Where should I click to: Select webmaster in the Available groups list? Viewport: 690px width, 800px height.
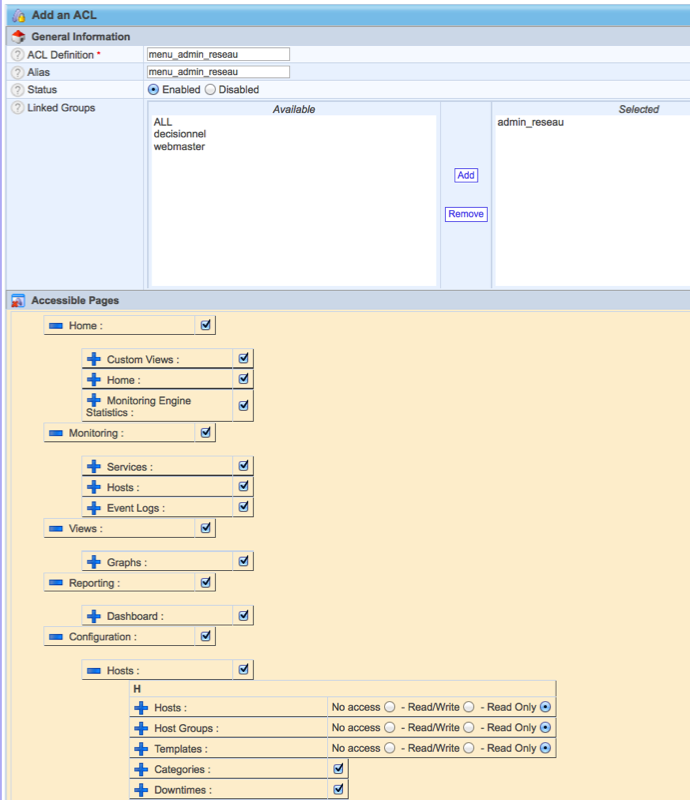pos(179,147)
